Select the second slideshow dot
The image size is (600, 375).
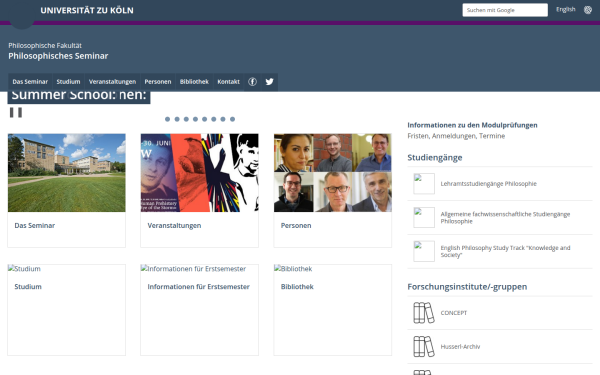click(x=177, y=119)
